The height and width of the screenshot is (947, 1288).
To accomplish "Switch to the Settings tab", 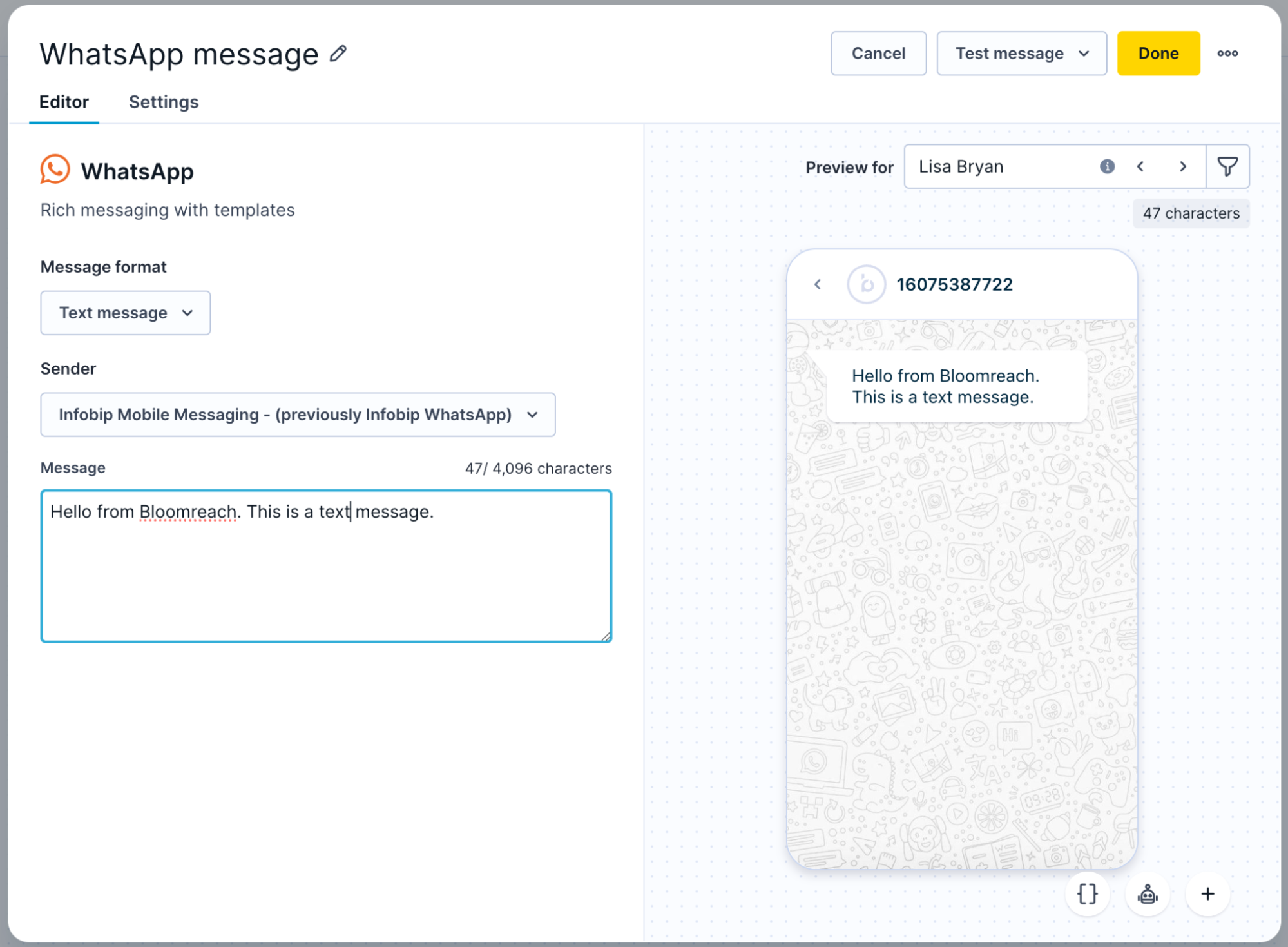I will tap(164, 102).
